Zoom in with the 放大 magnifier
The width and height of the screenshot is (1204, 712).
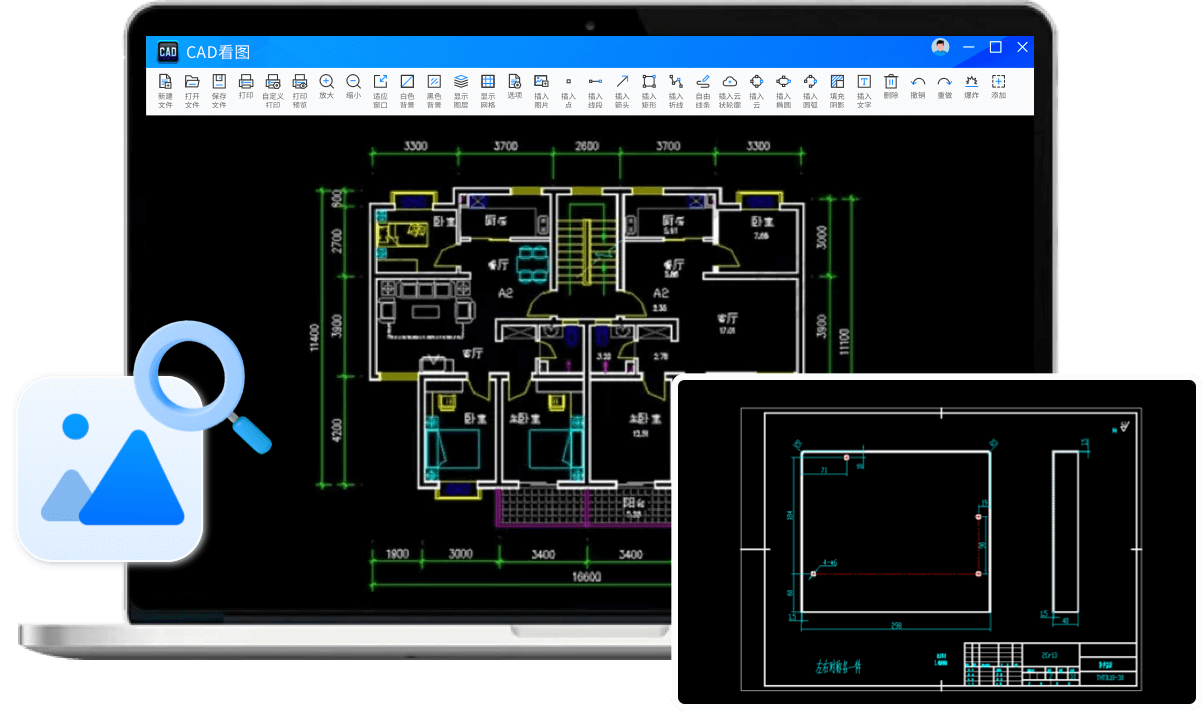tap(326, 82)
